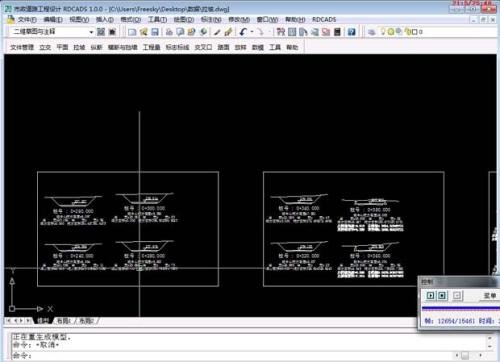Open the 窗口(W) menu
Screen dimensions: 500x362
[x=267, y=20]
